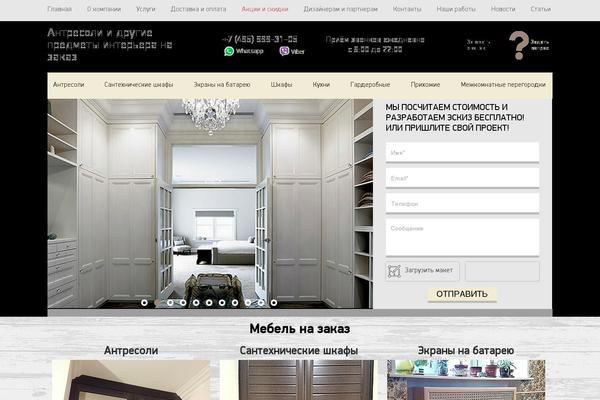Focus the Сообщение text area

[x=462, y=237]
